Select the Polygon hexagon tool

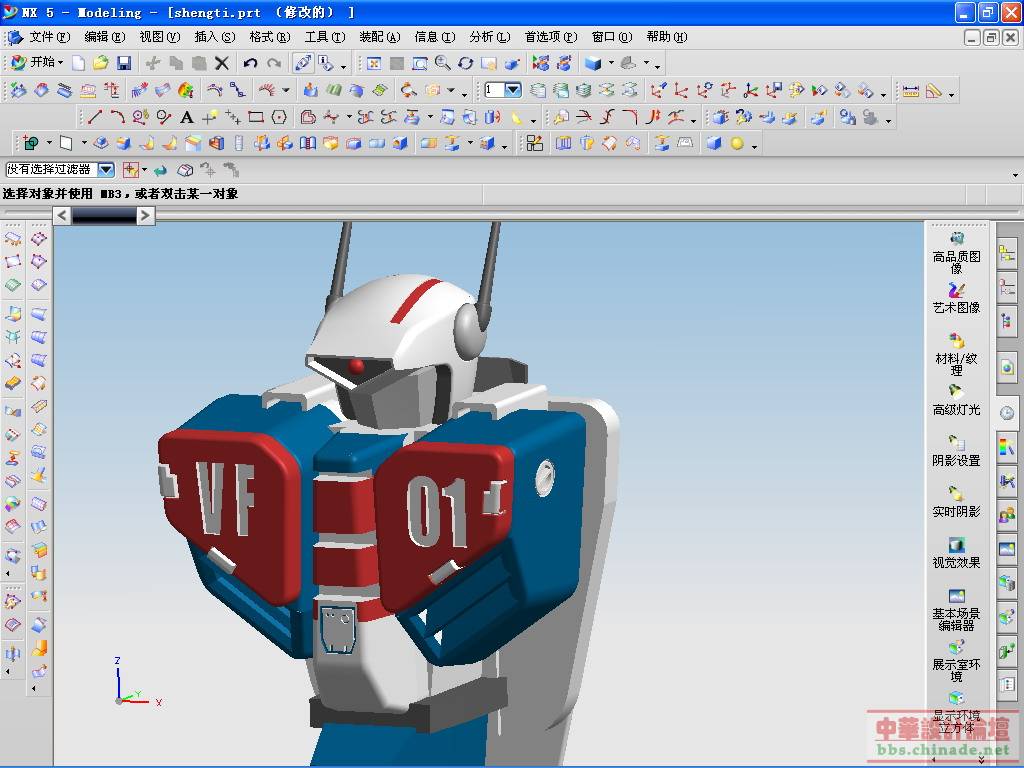280,117
